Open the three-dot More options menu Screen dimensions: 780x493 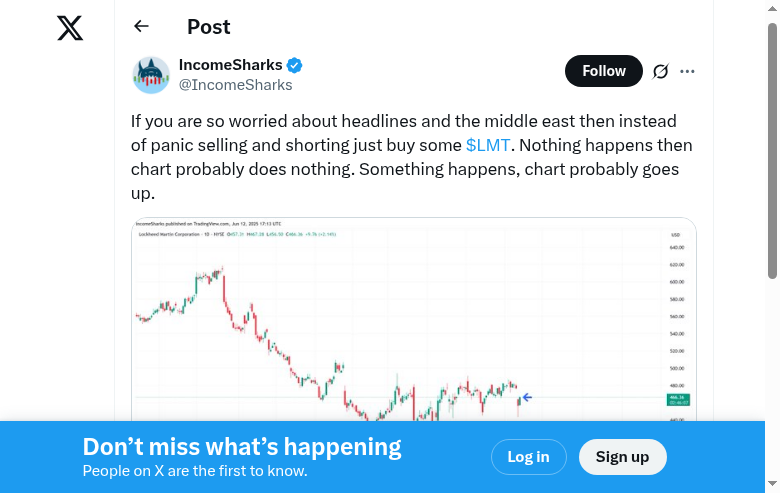pyautogui.click(x=687, y=71)
